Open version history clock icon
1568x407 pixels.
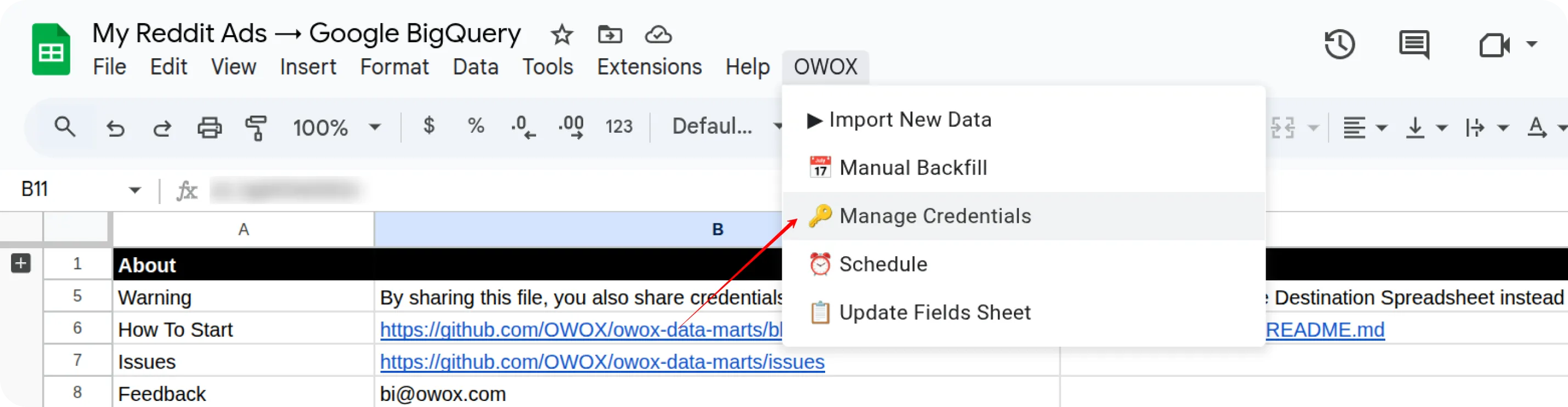pyautogui.click(x=1339, y=44)
